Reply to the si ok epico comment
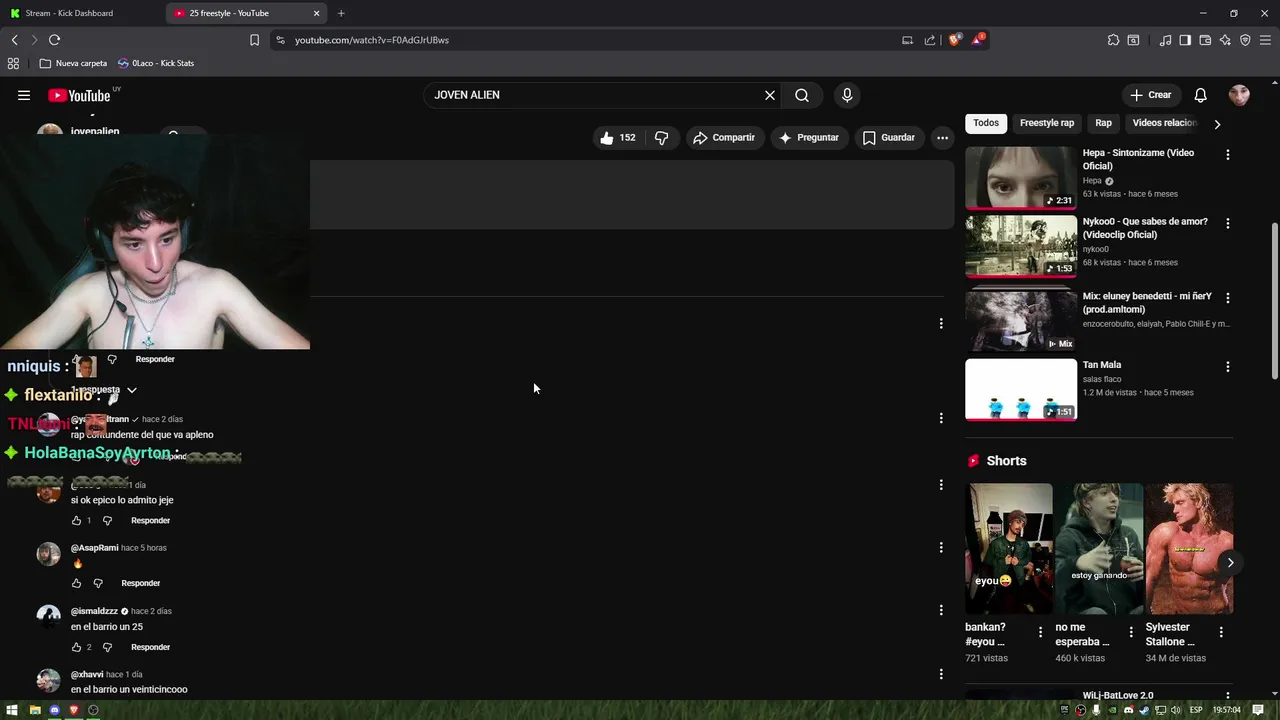The height and width of the screenshot is (720, 1280). pyautogui.click(x=150, y=521)
